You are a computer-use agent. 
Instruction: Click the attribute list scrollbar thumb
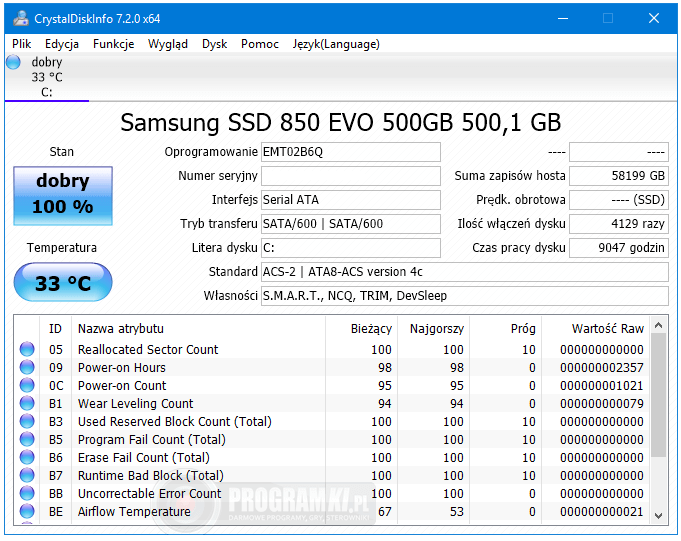(x=658, y=395)
